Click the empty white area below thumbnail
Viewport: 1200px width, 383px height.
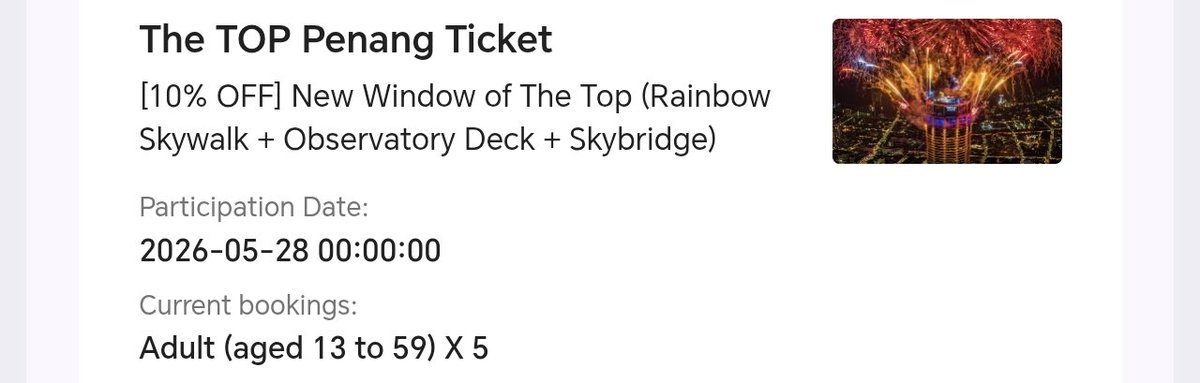coord(947,270)
